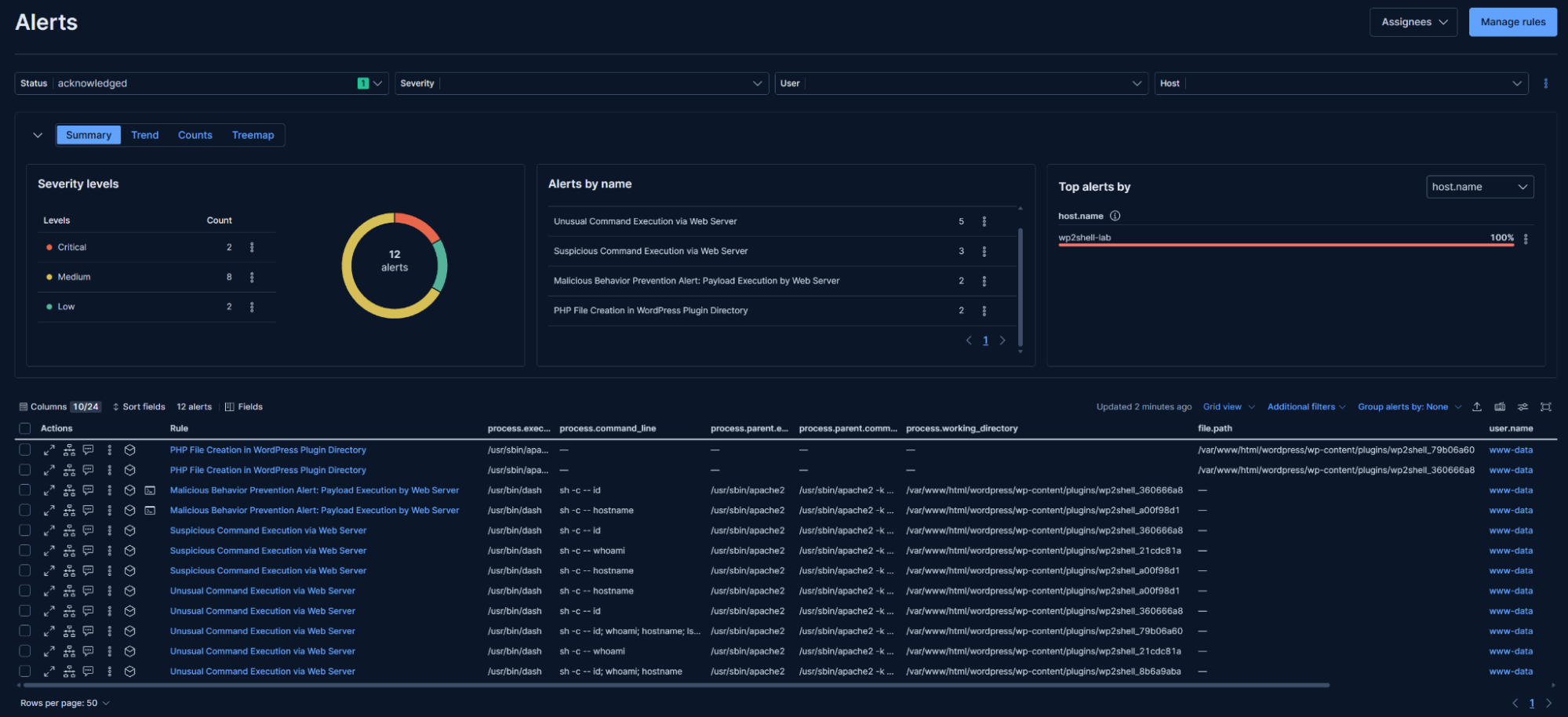Collapse the summary charts panel
Image resolution: width=1568 pixels, height=717 pixels.
click(x=38, y=135)
